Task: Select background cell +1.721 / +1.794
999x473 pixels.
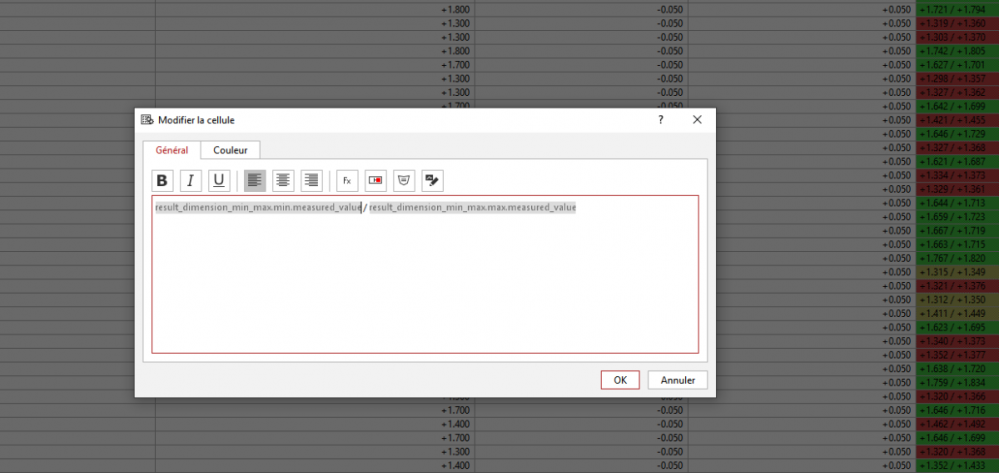Action: (x=957, y=10)
